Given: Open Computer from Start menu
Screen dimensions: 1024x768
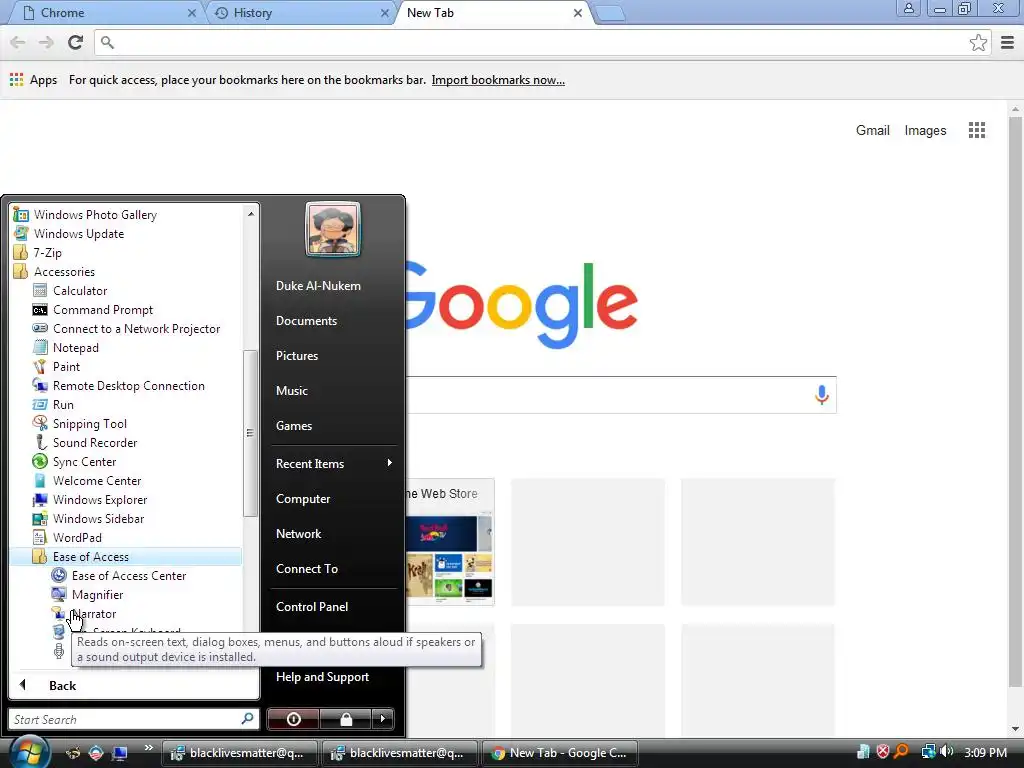Looking at the screenshot, I should tap(303, 499).
